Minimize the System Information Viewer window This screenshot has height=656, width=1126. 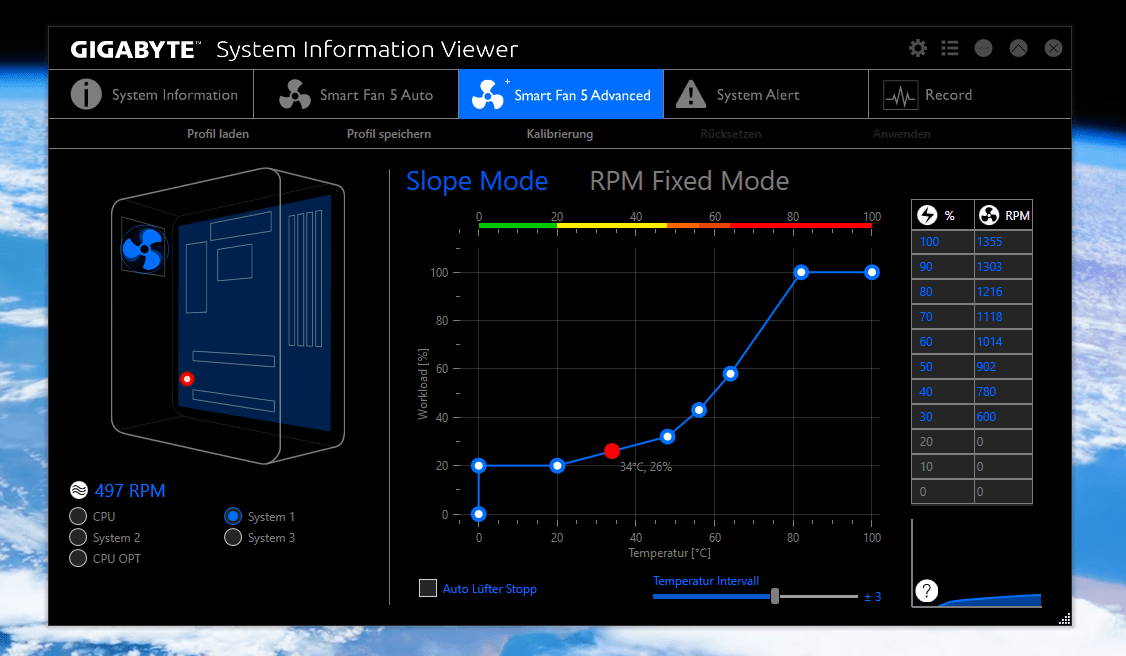click(x=983, y=48)
